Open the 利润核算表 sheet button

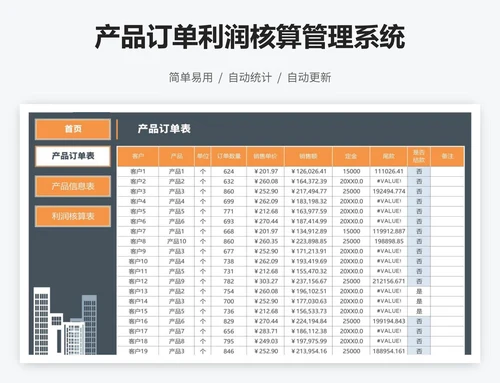pos(73,216)
